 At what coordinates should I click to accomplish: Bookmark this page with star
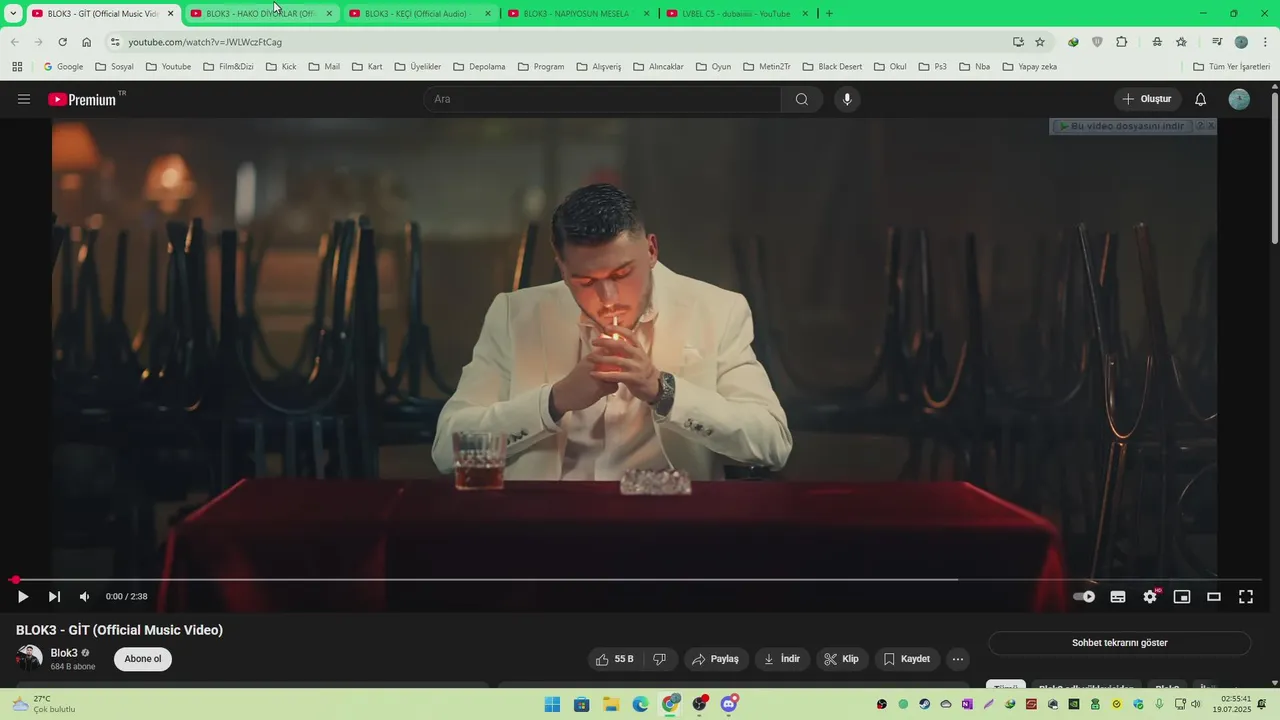1040,42
